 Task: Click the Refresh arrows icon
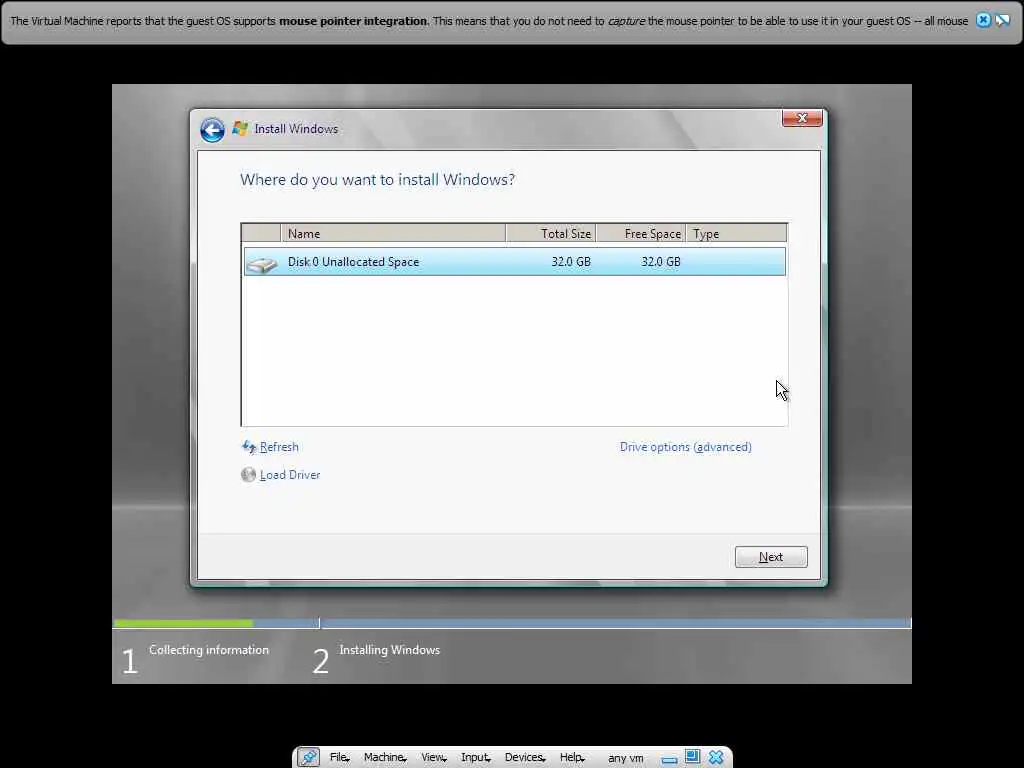coord(249,447)
